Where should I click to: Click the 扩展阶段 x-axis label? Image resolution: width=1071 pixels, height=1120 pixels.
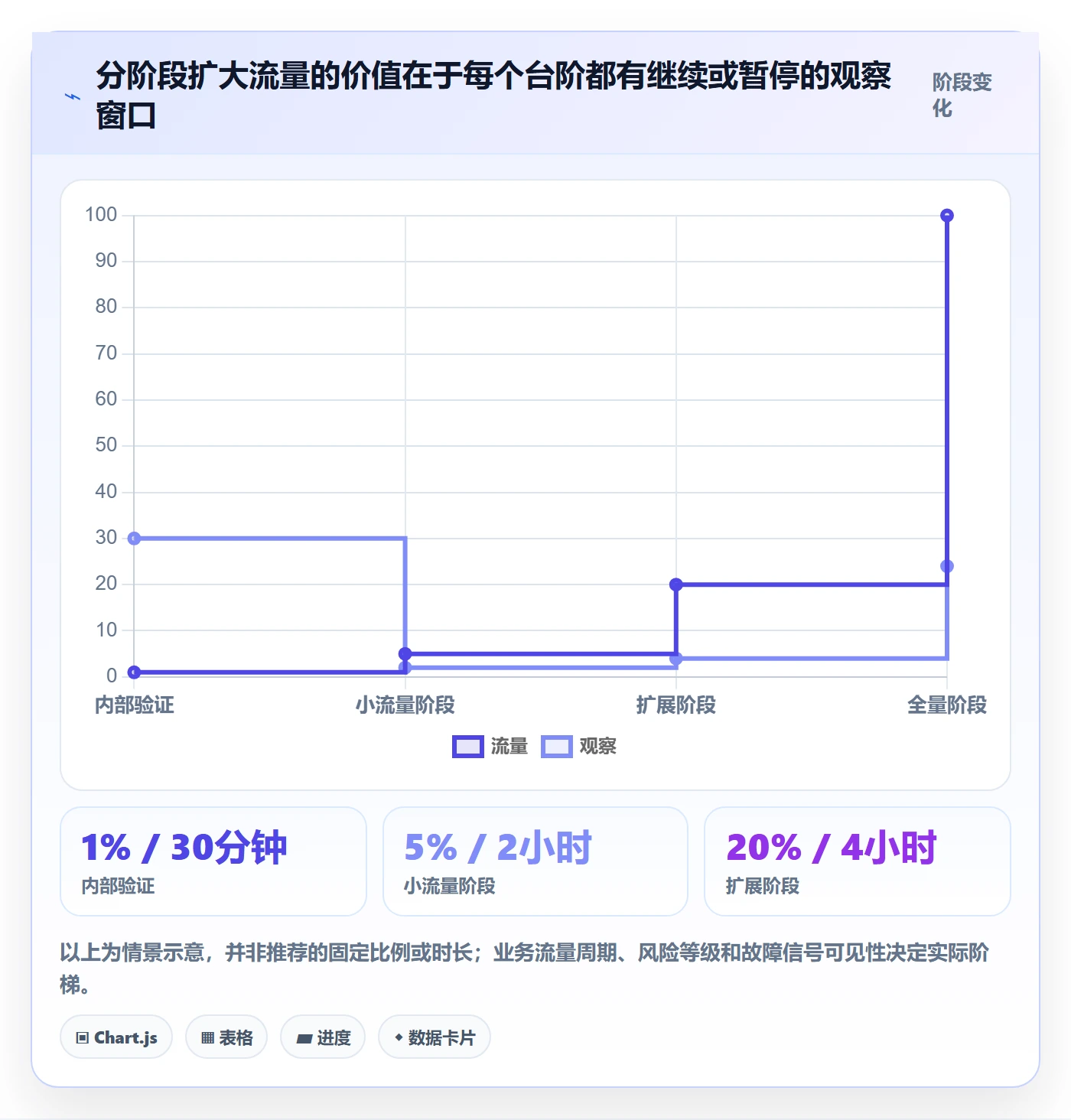[676, 705]
